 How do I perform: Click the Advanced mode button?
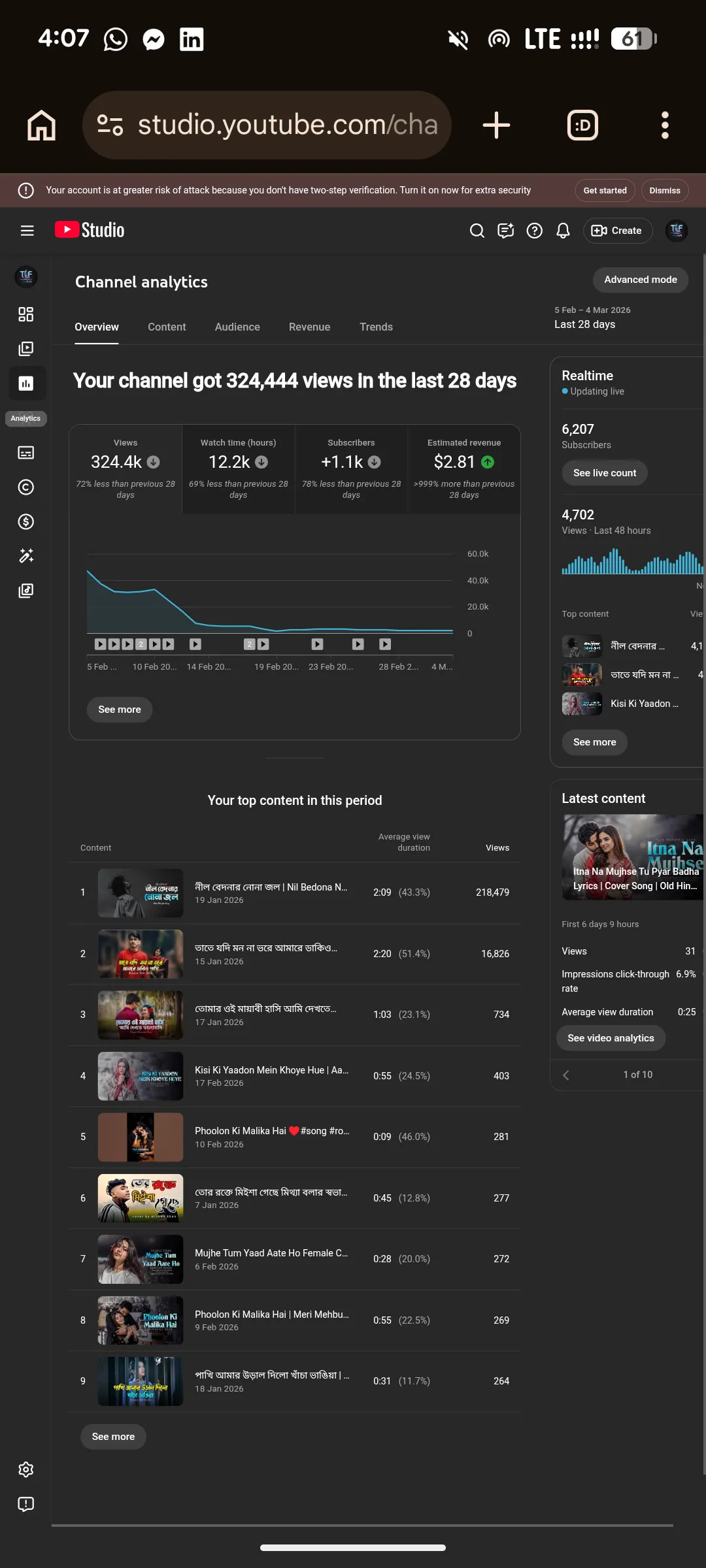[x=641, y=280]
